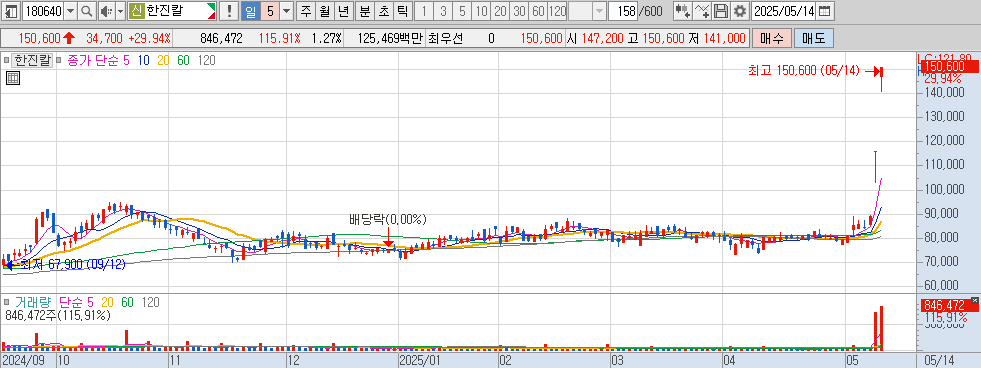Click the exclamation mark info icon

[x=229, y=11]
